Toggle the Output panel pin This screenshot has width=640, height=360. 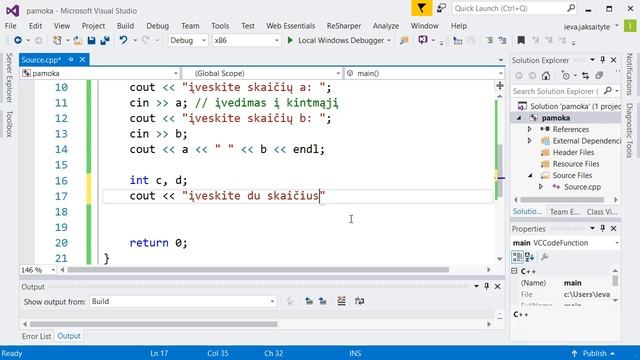(x=487, y=287)
